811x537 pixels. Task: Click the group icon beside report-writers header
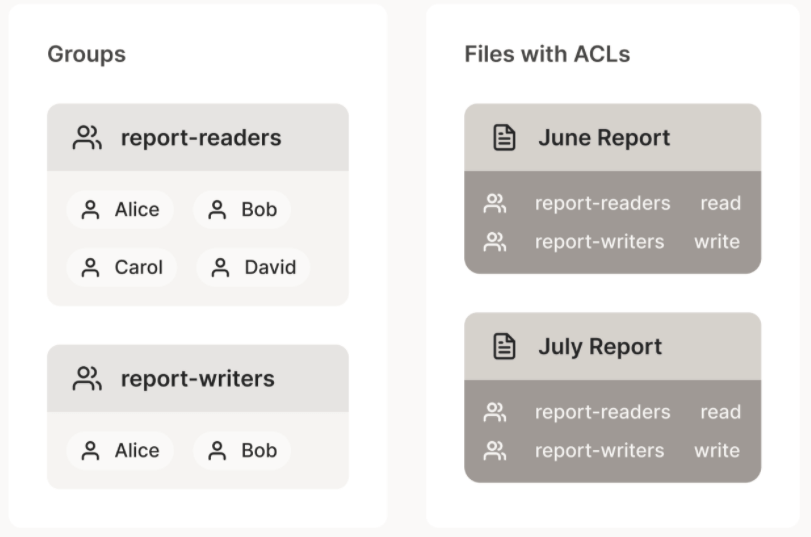(x=88, y=379)
